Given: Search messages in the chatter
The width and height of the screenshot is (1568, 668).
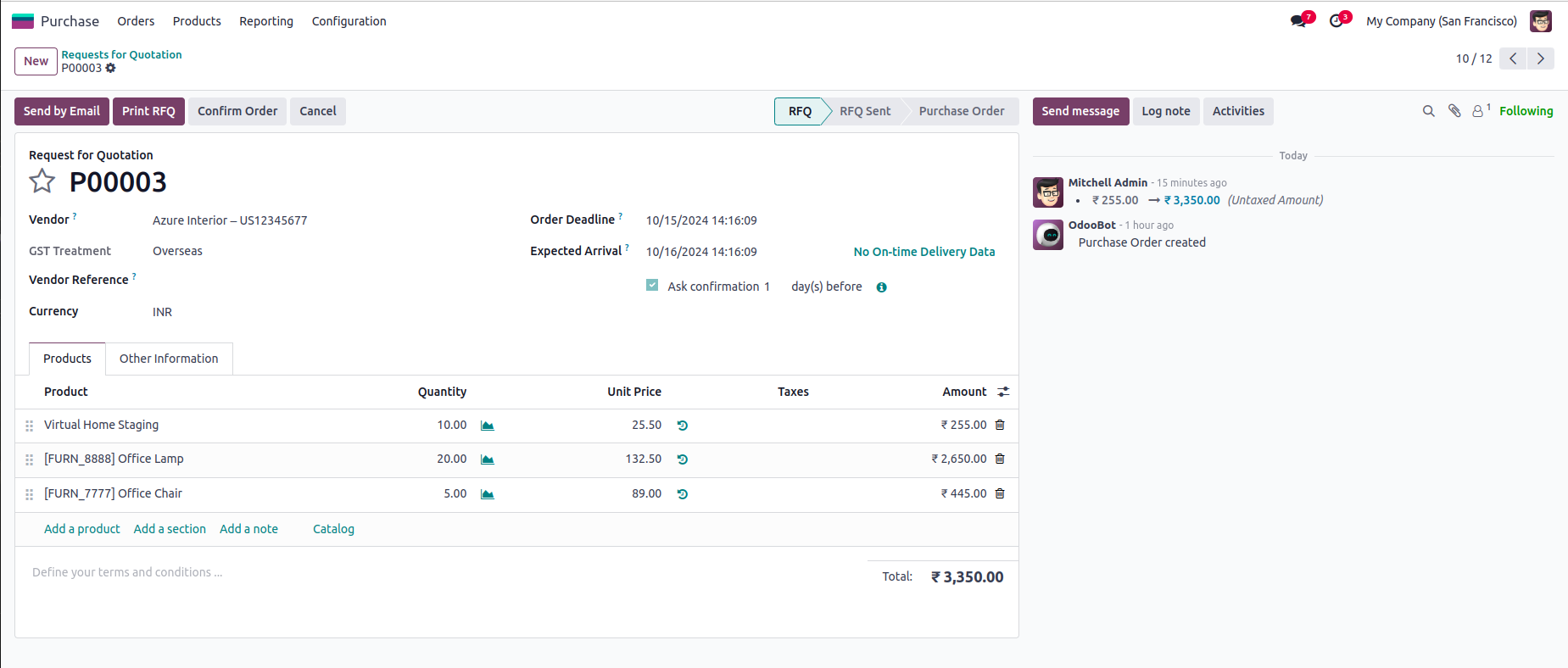Looking at the screenshot, I should (1428, 111).
